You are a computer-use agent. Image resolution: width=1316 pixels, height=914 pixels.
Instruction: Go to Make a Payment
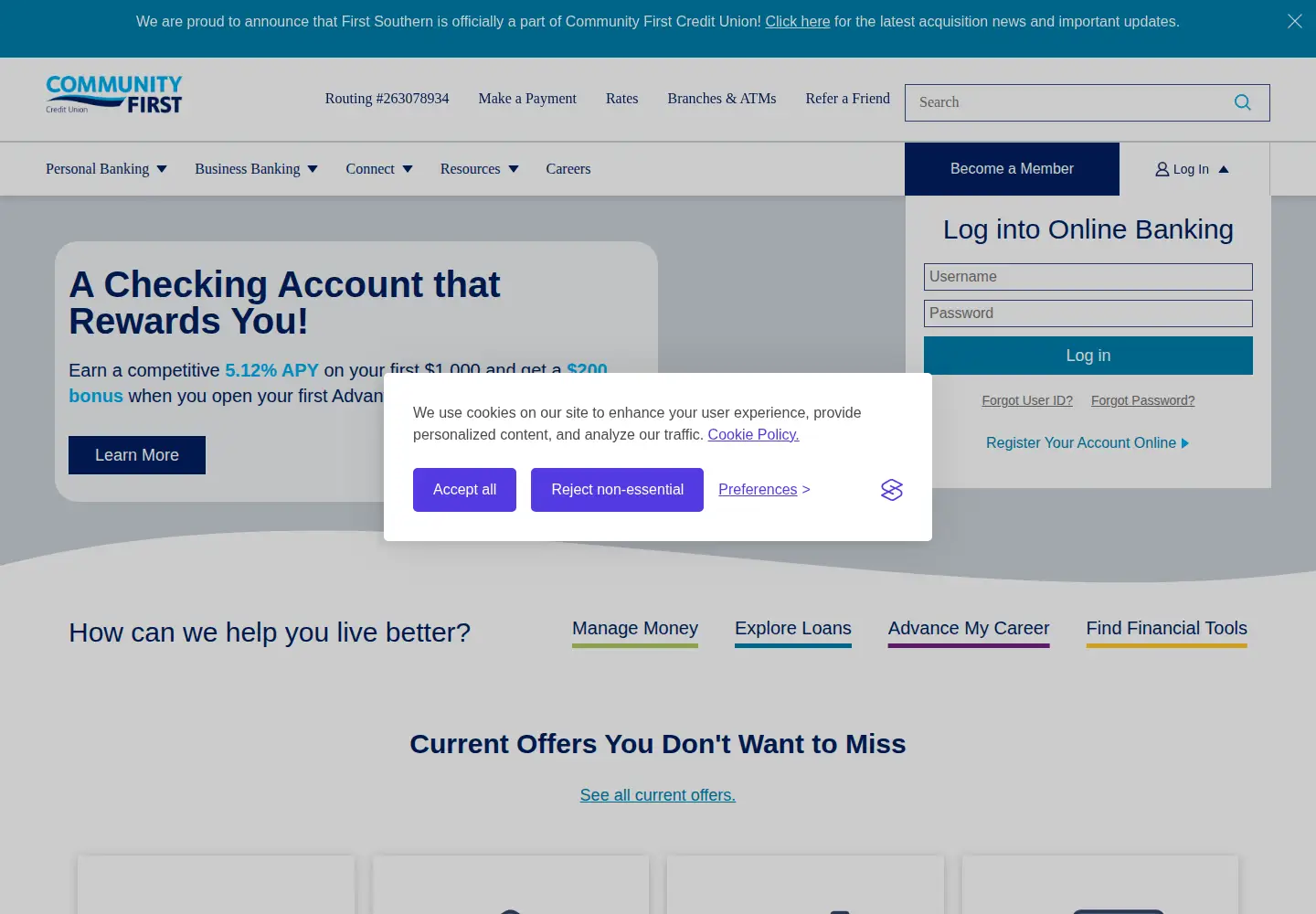(527, 99)
